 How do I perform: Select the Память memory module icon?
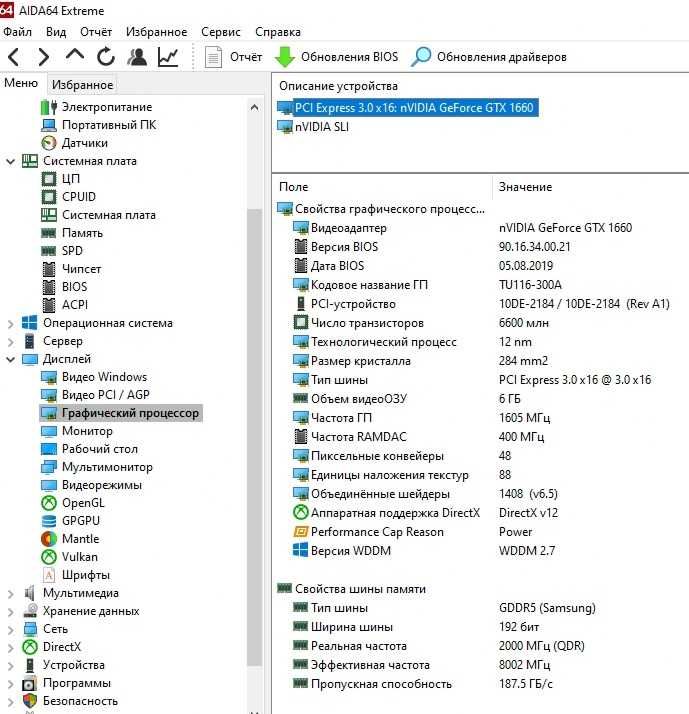tap(49, 233)
